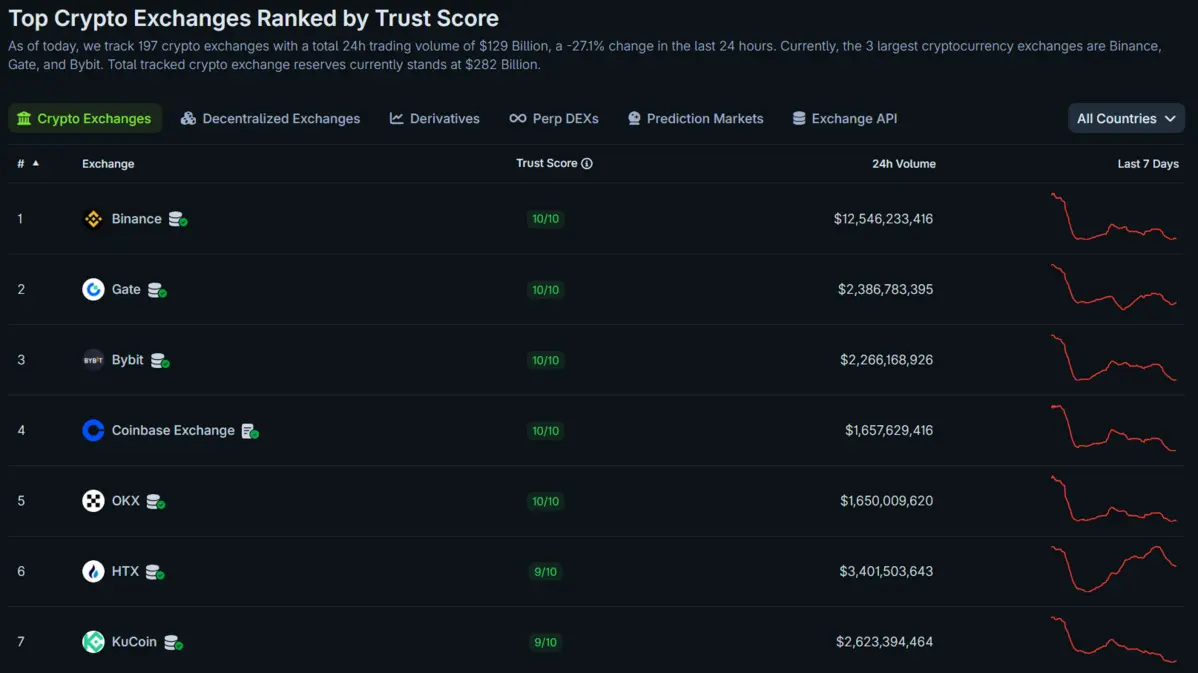Click Binance's proof of reserves icon

pos(177,219)
